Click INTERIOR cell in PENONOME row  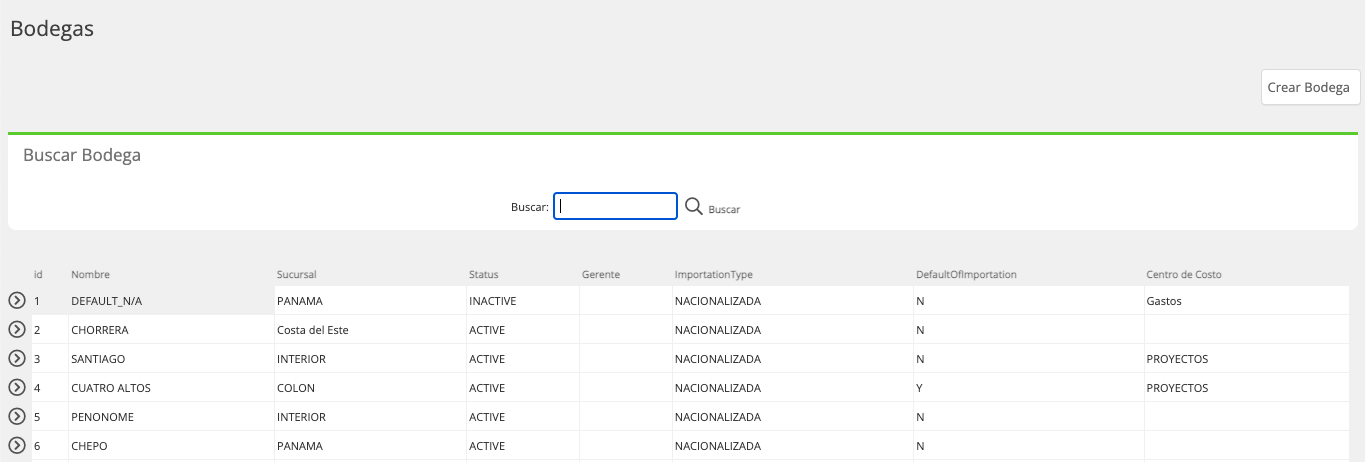tap(369, 417)
